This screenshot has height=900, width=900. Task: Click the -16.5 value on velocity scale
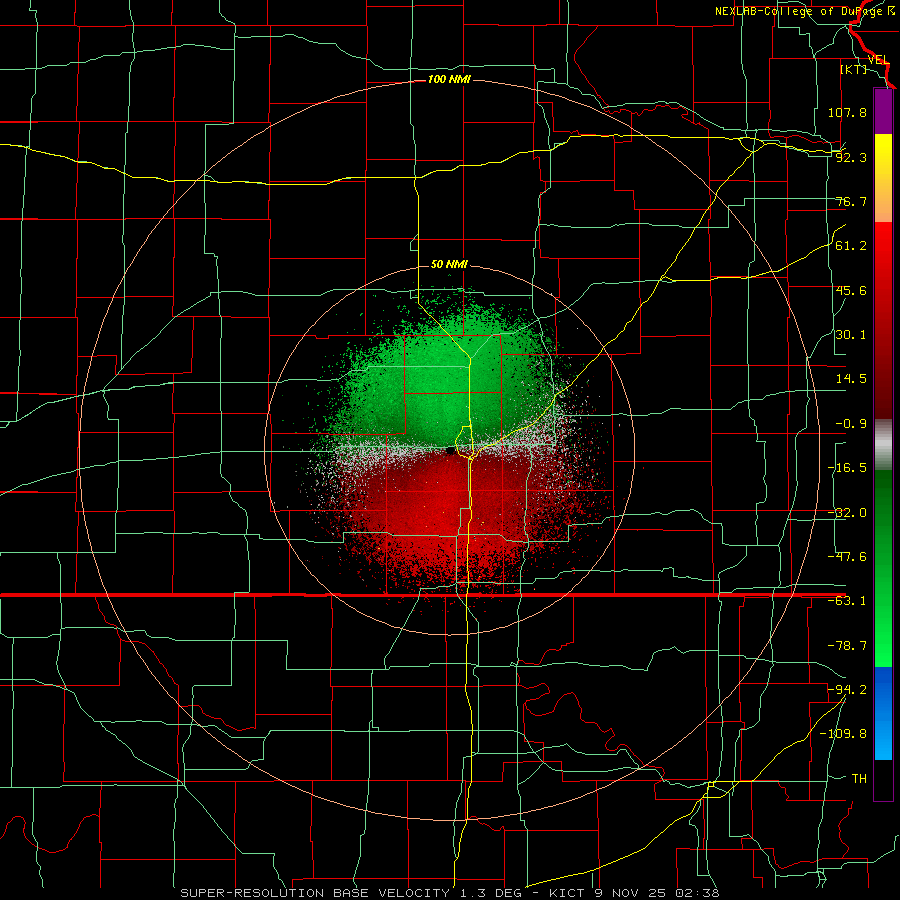[x=847, y=468]
